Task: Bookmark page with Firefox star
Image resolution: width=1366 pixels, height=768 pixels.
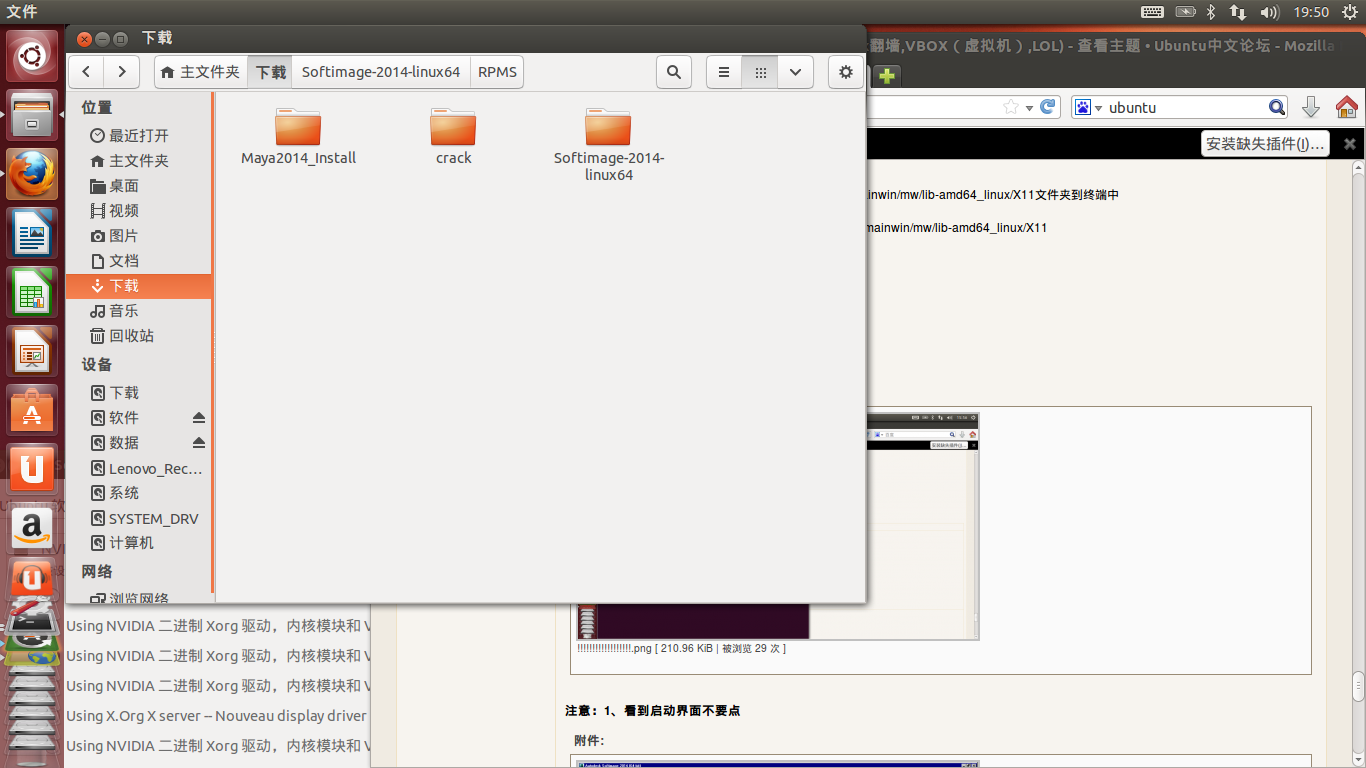Action: pyautogui.click(x=1011, y=107)
